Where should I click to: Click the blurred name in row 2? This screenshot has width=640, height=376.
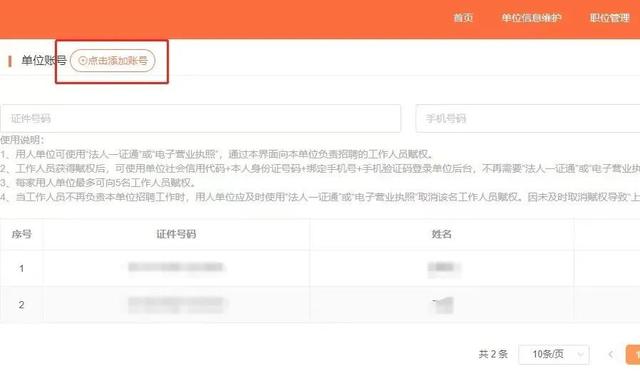click(x=443, y=305)
